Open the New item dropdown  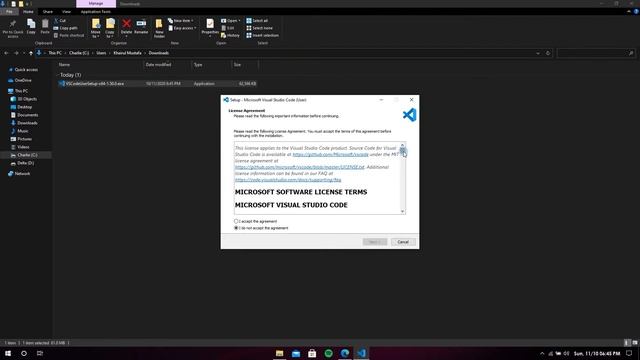pyautogui.click(x=181, y=20)
